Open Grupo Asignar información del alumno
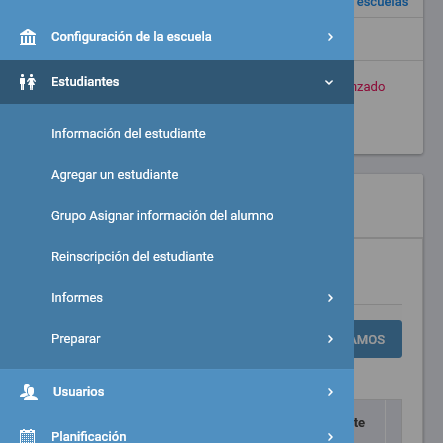443x443 pixels. 162,216
